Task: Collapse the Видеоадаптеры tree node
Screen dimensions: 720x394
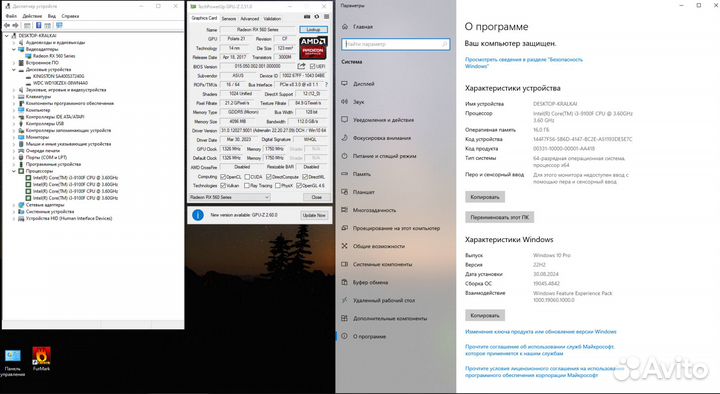Action: (14, 49)
